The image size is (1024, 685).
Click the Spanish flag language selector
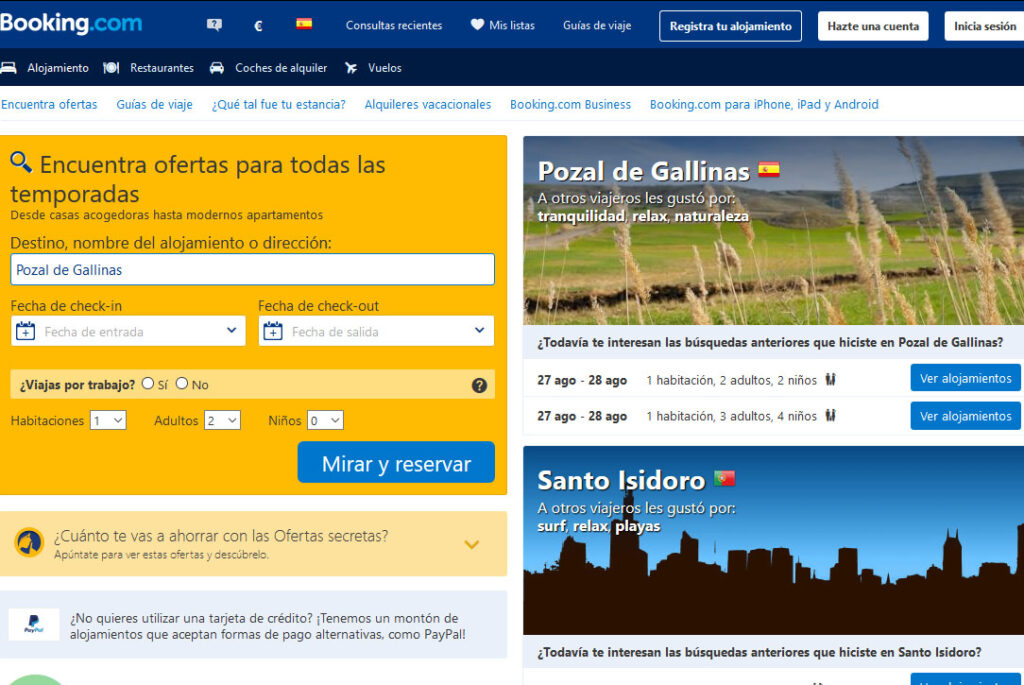pyautogui.click(x=304, y=24)
